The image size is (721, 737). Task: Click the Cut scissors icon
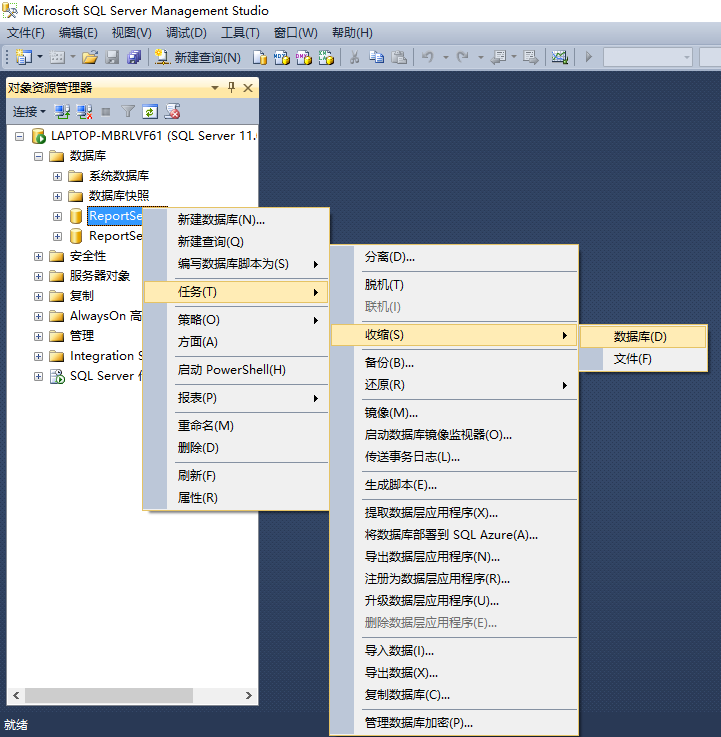tap(354, 57)
